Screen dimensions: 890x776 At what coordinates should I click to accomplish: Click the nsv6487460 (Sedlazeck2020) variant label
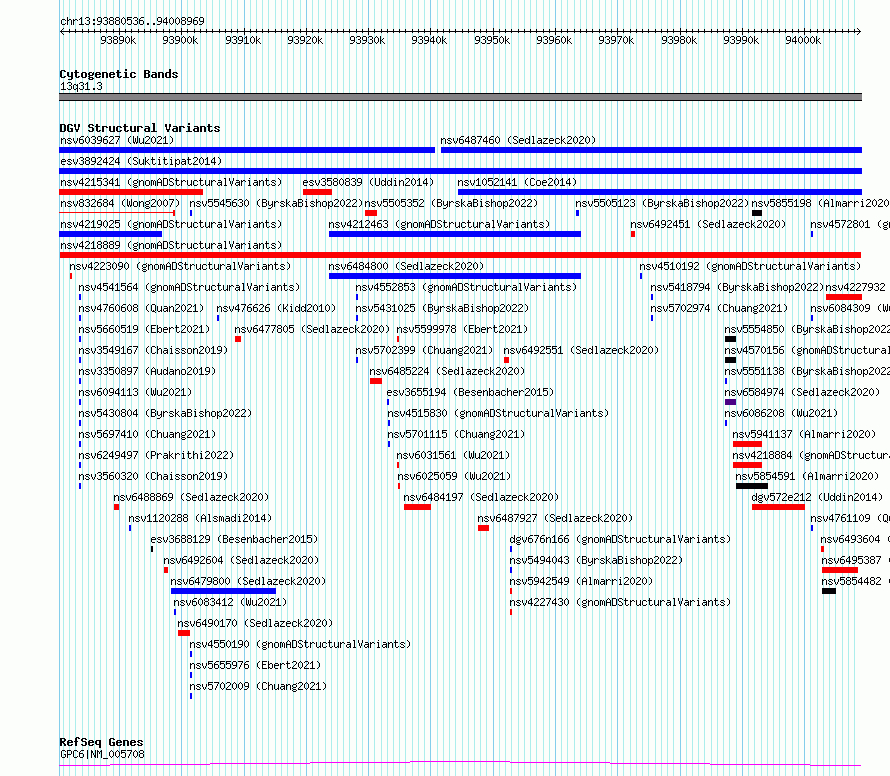coord(518,140)
